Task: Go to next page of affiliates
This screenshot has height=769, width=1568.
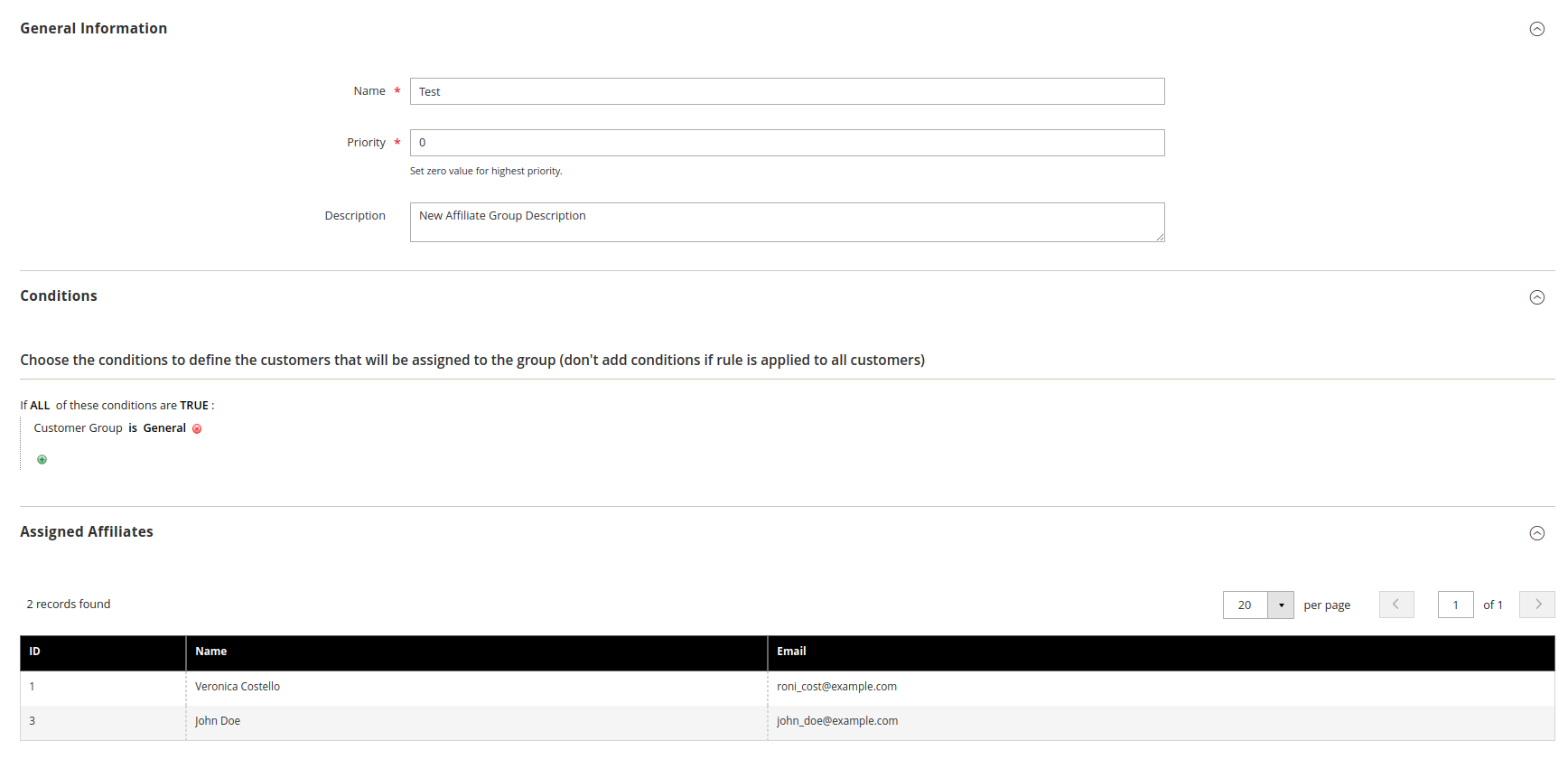Action: pos(1537,605)
